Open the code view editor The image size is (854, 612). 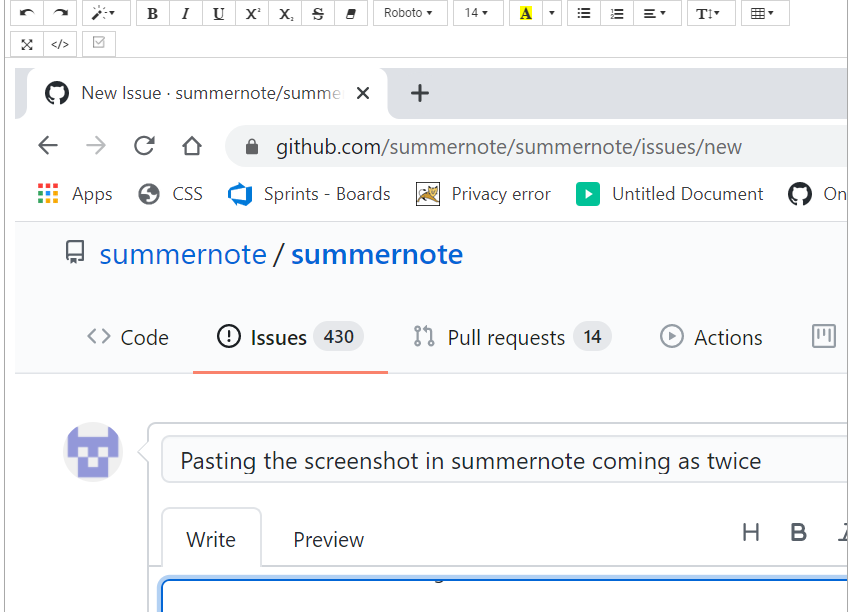coord(60,44)
